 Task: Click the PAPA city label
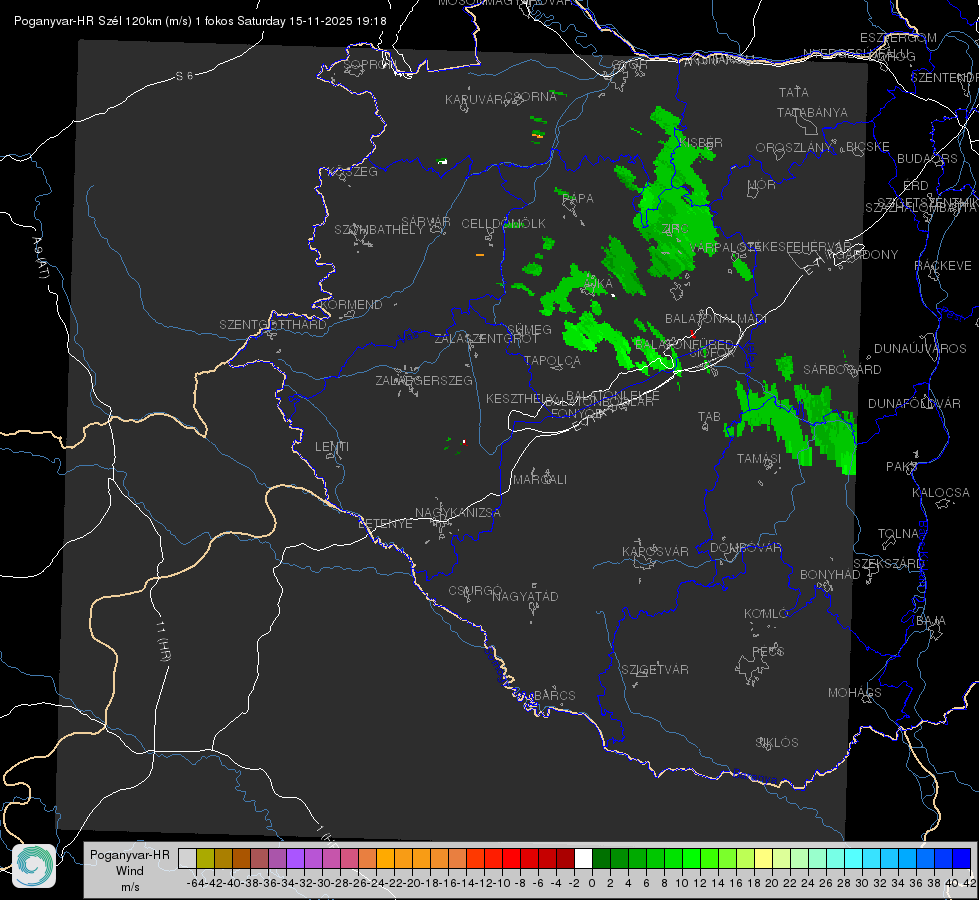(x=578, y=199)
